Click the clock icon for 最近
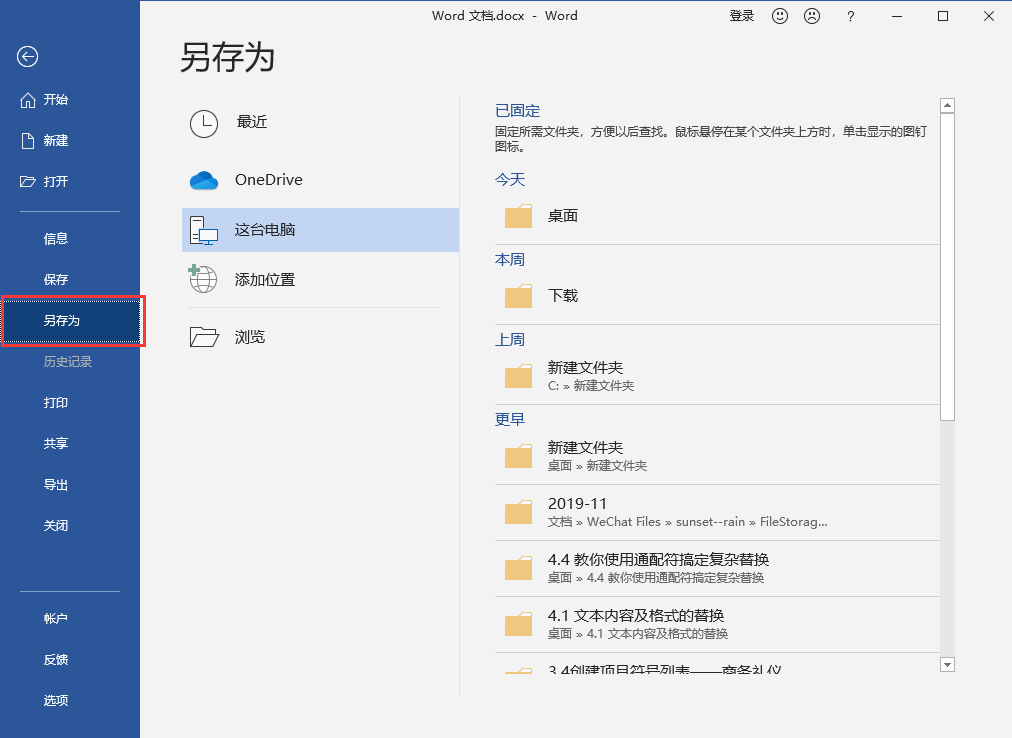 tap(204, 123)
